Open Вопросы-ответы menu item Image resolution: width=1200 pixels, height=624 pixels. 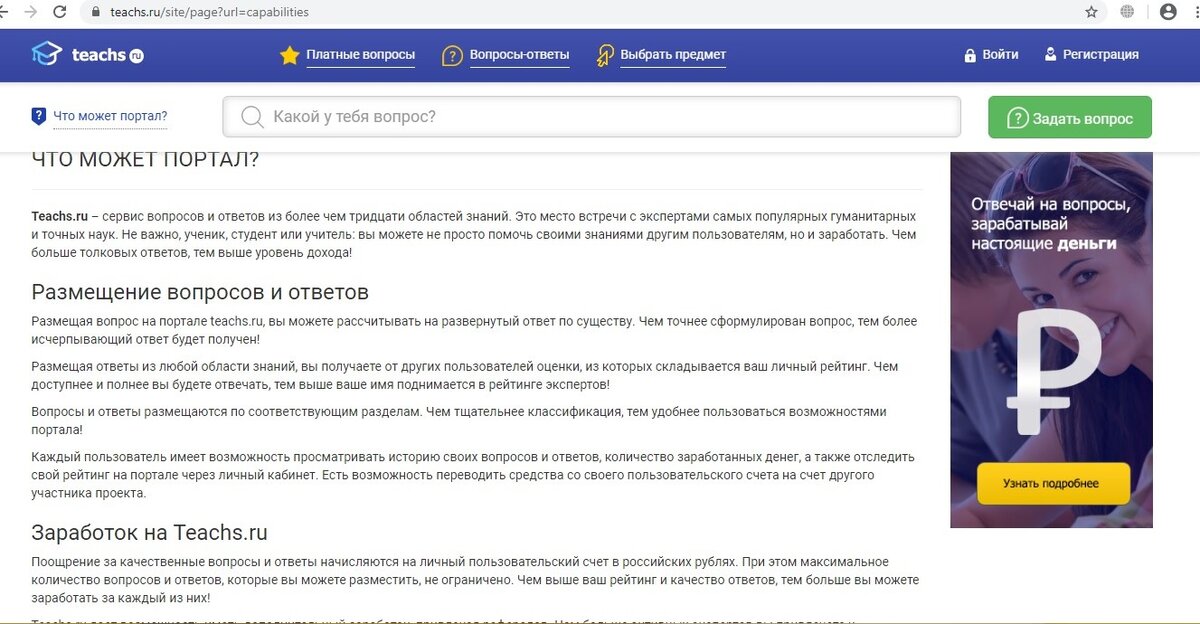[519, 55]
